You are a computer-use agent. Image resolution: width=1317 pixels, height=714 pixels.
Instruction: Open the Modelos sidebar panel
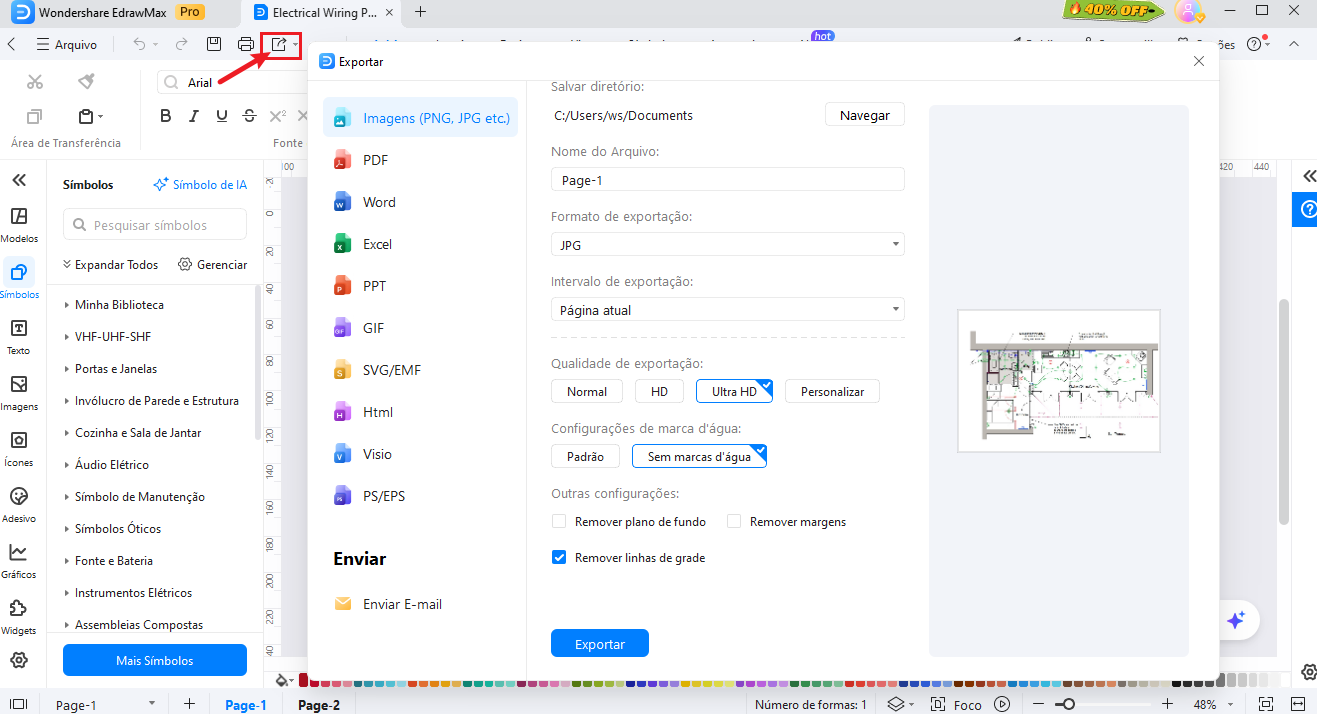19,225
